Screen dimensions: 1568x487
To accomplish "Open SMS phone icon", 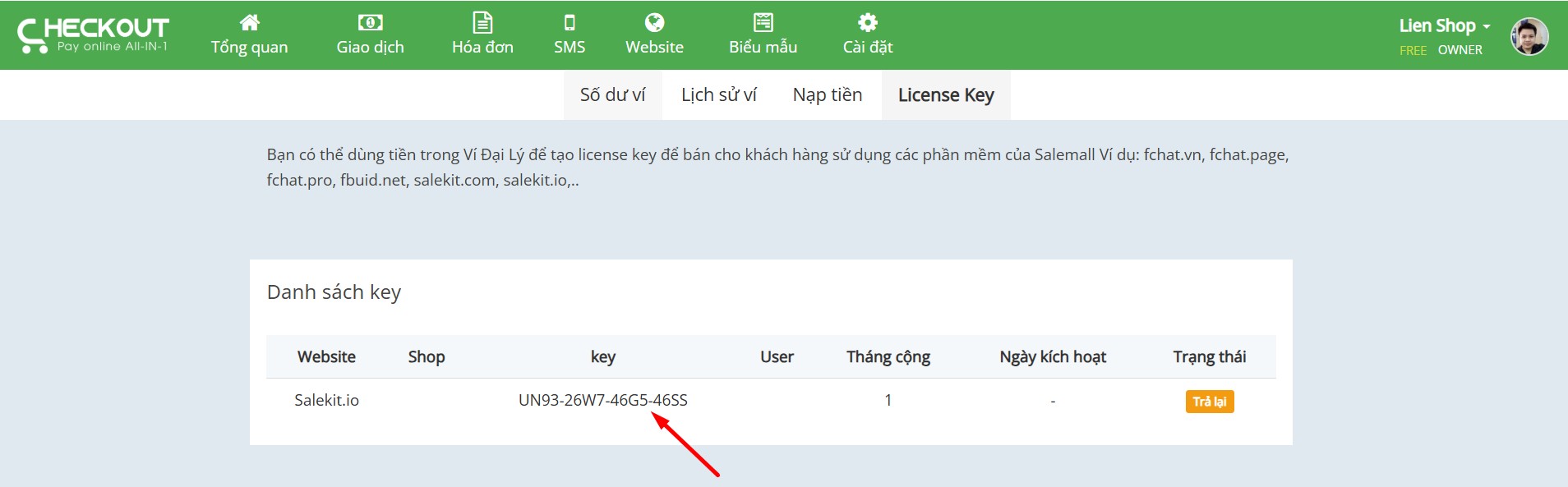I will click(570, 22).
